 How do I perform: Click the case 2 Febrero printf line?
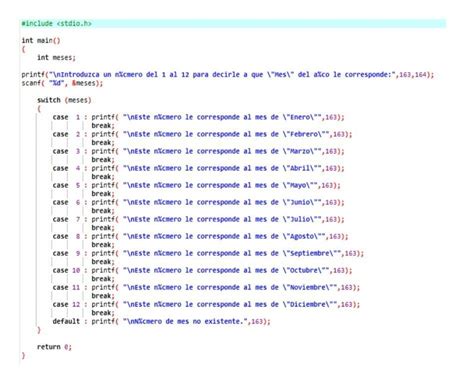pyautogui.click(x=202, y=134)
